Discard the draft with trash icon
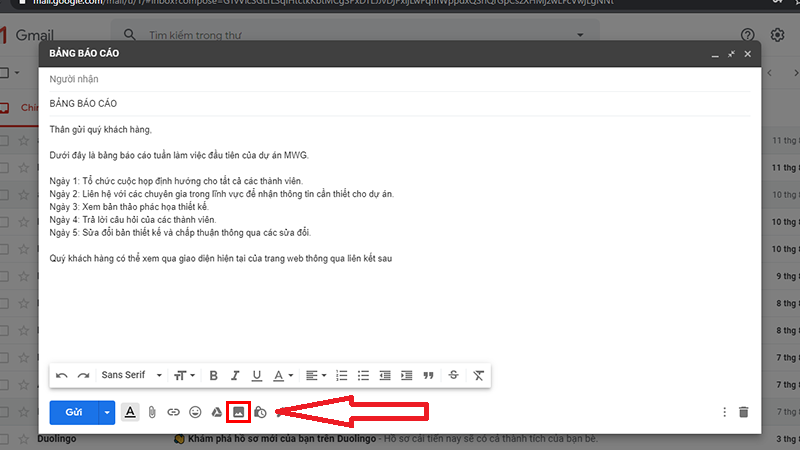This screenshot has height=450, width=800. (743, 412)
